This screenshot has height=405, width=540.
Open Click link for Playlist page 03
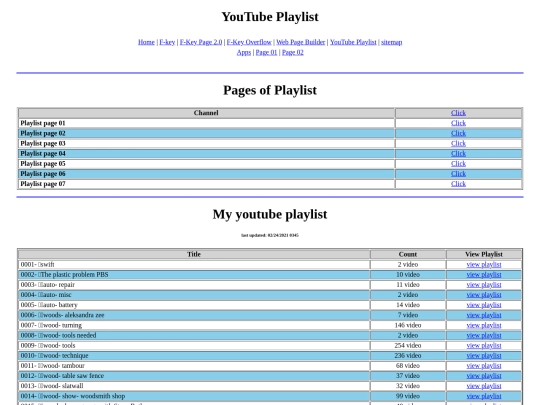(x=458, y=144)
